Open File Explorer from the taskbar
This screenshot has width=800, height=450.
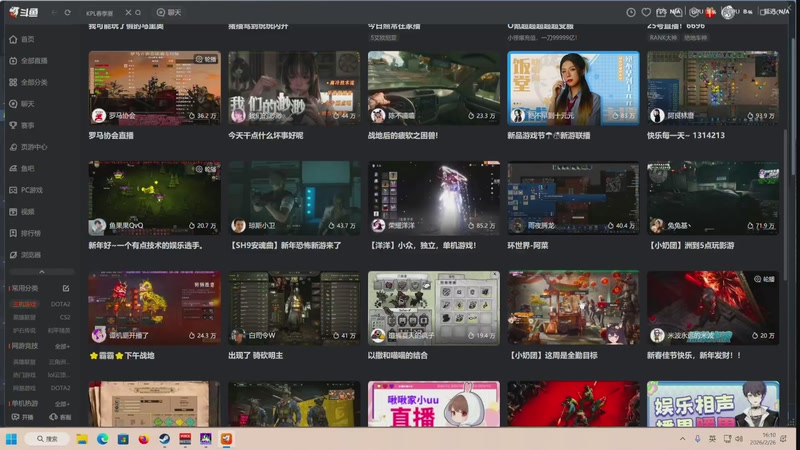click(x=82, y=439)
